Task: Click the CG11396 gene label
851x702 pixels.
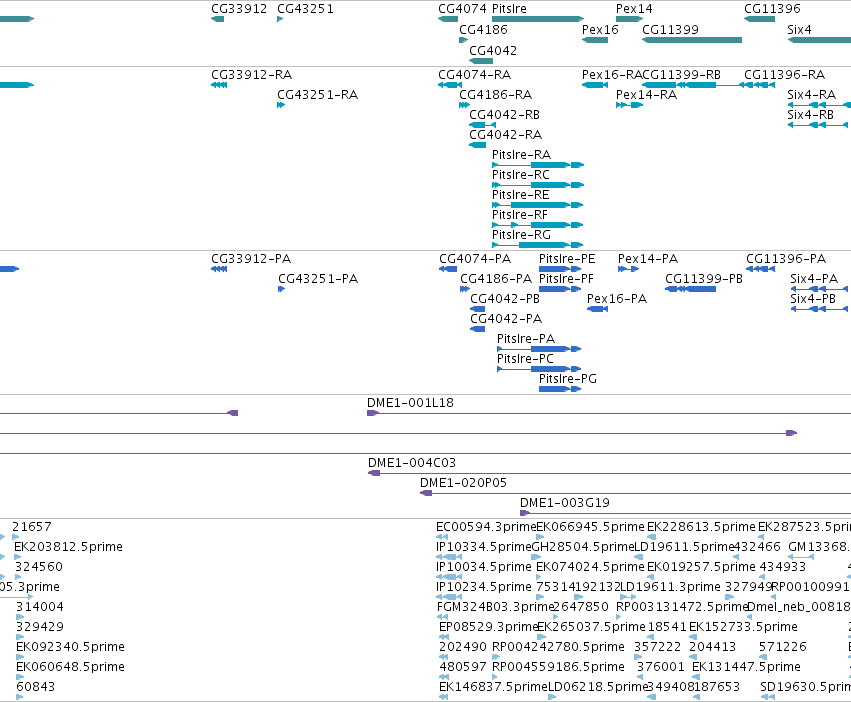Action: tap(772, 9)
